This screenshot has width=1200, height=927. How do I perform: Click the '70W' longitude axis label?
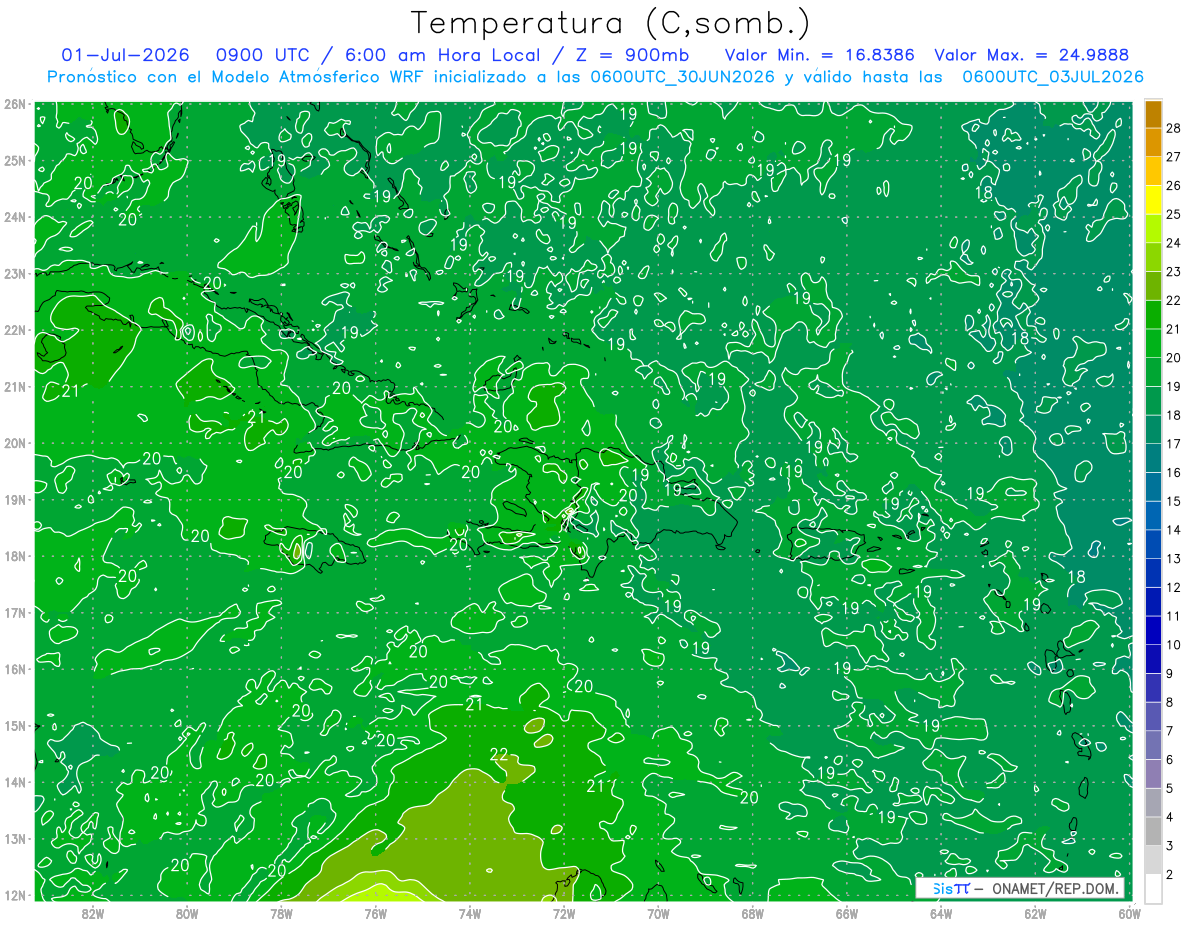tap(658, 913)
